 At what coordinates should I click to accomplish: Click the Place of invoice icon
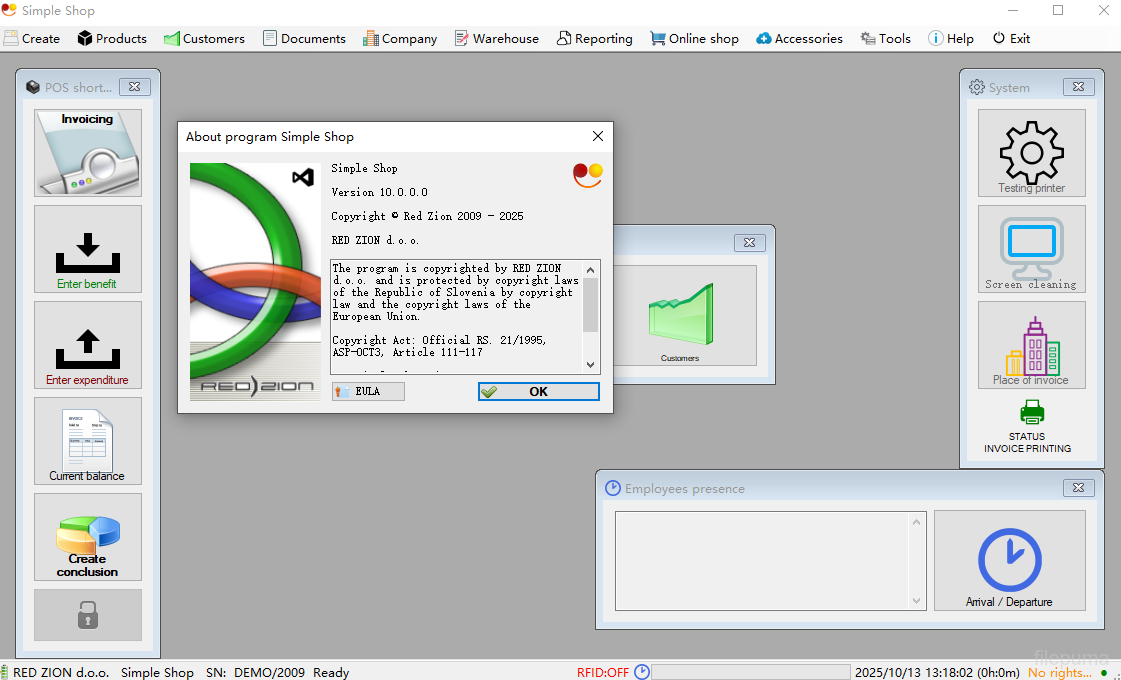pos(1031,345)
